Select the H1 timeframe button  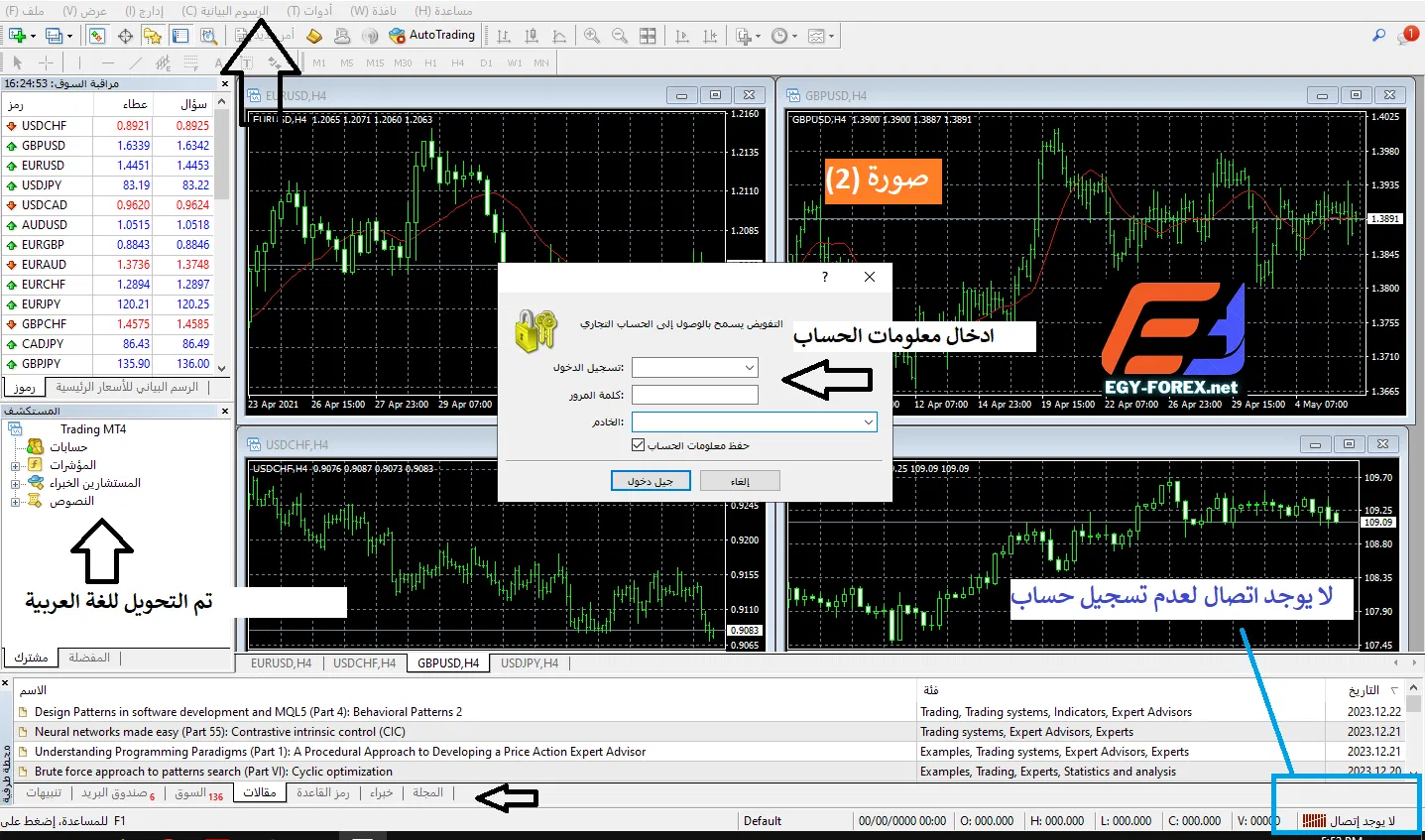coord(430,62)
